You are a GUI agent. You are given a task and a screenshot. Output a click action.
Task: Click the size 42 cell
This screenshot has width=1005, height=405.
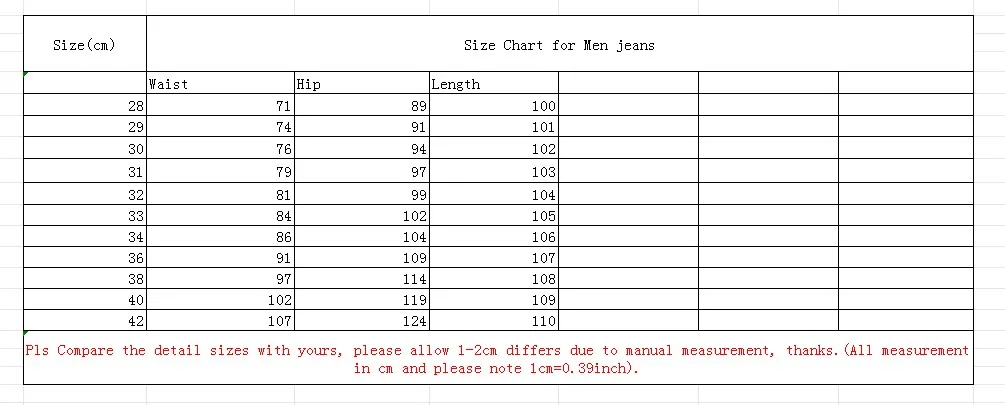tap(85, 321)
